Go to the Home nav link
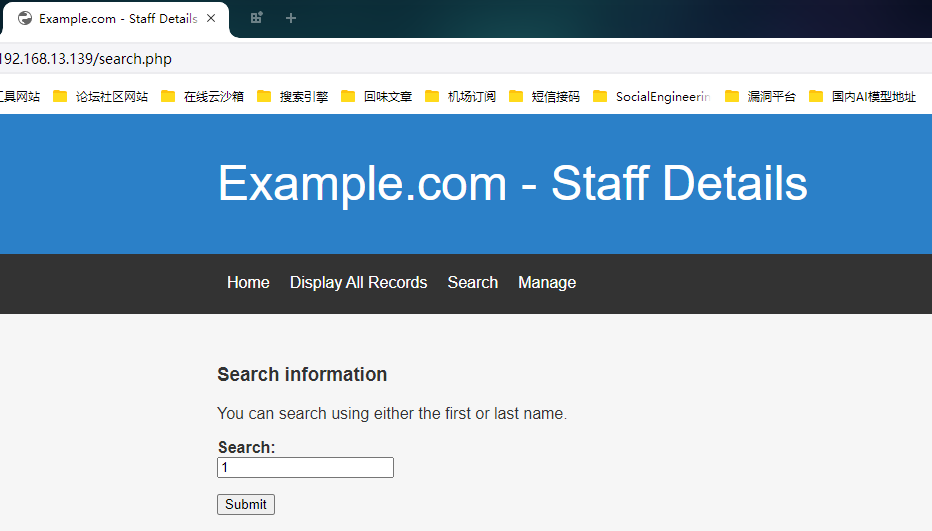Image resolution: width=932 pixels, height=531 pixels. [248, 282]
